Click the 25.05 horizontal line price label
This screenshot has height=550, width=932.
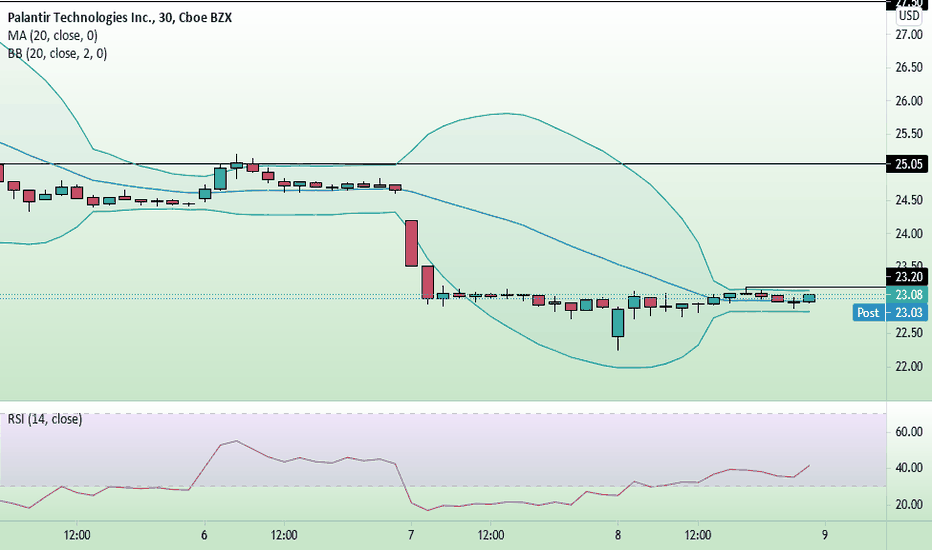click(909, 164)
